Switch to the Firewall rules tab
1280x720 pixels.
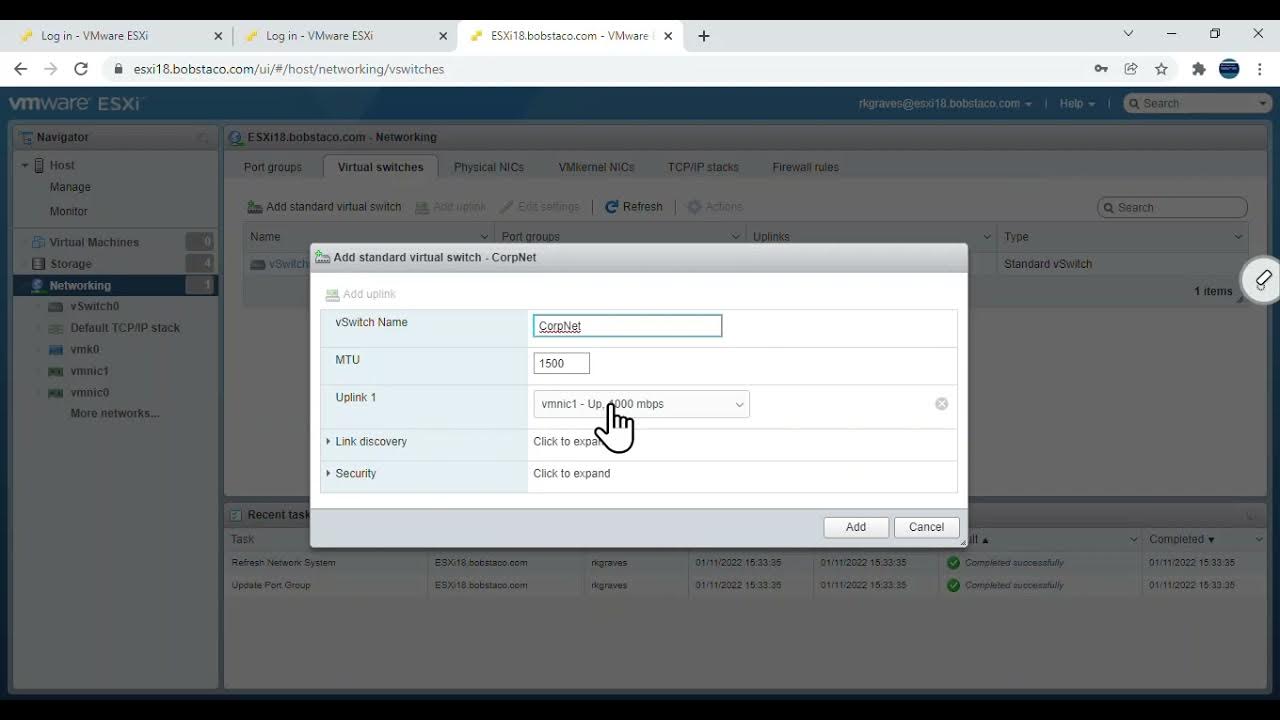click(x=806, y=167)
